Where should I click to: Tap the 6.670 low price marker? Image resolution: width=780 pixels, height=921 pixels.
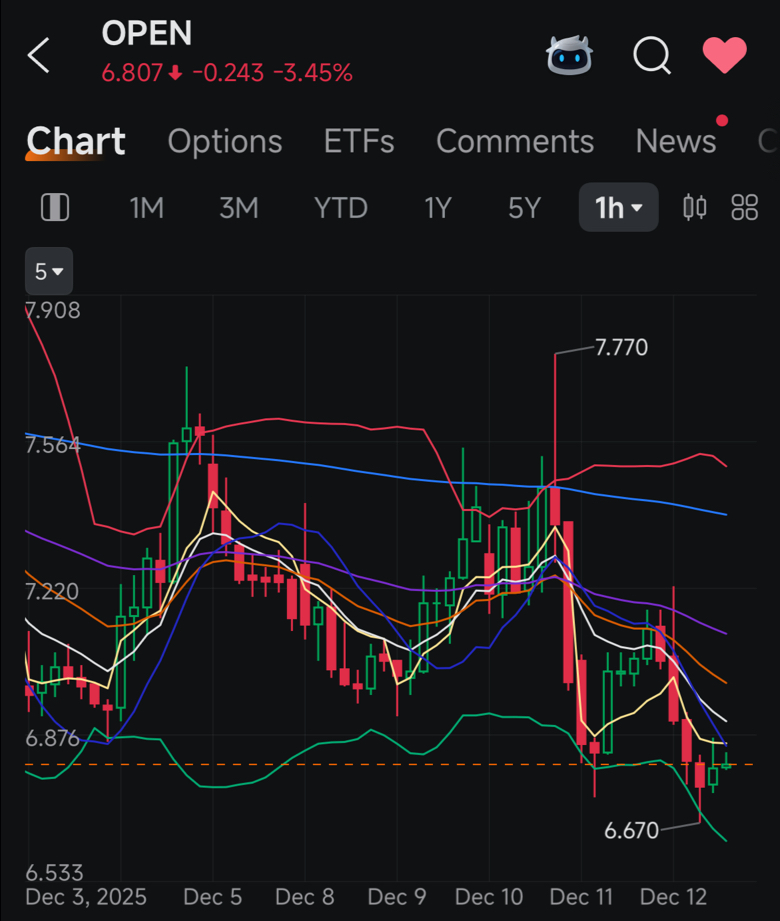[x=631, y=831]
